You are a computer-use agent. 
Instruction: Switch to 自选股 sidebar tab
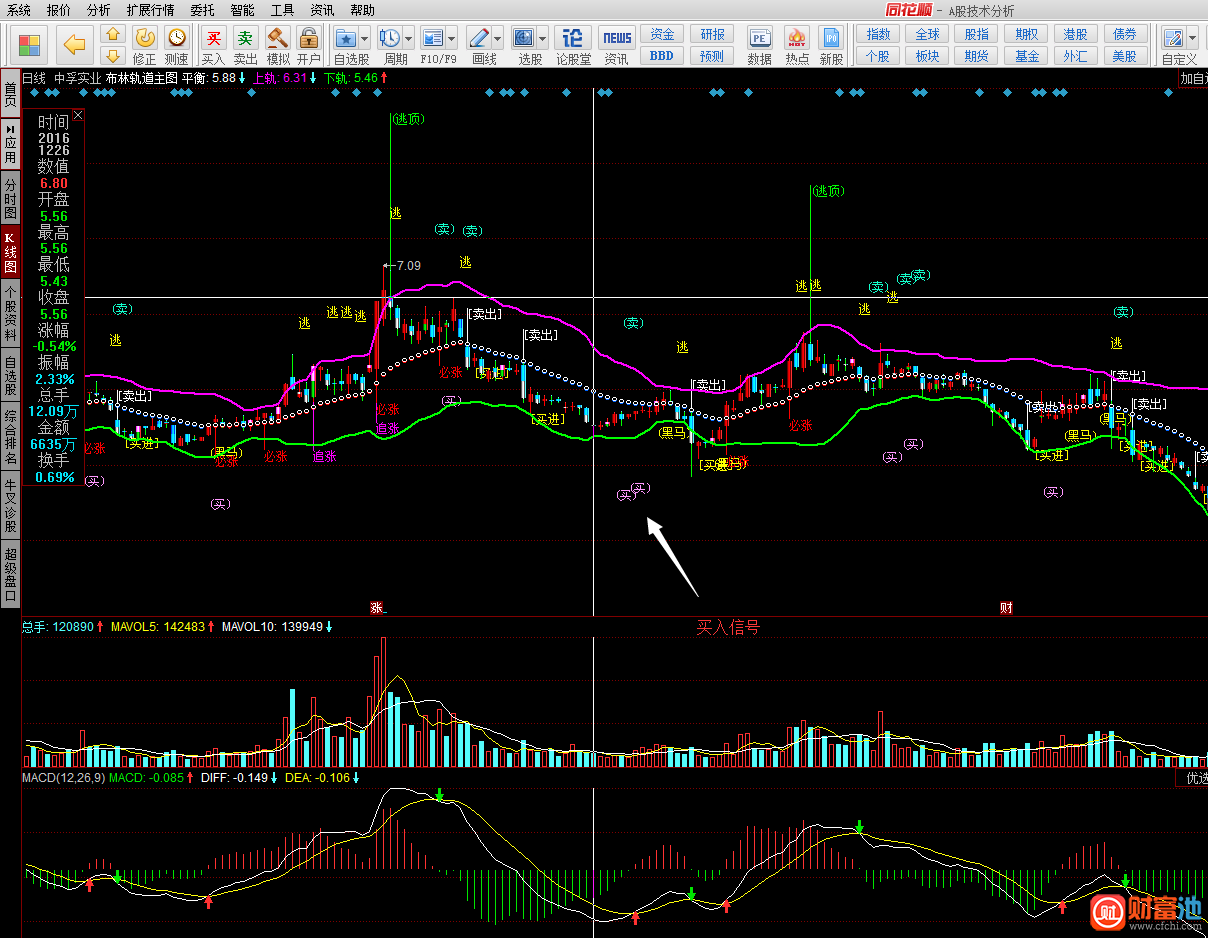pos(10,376)
